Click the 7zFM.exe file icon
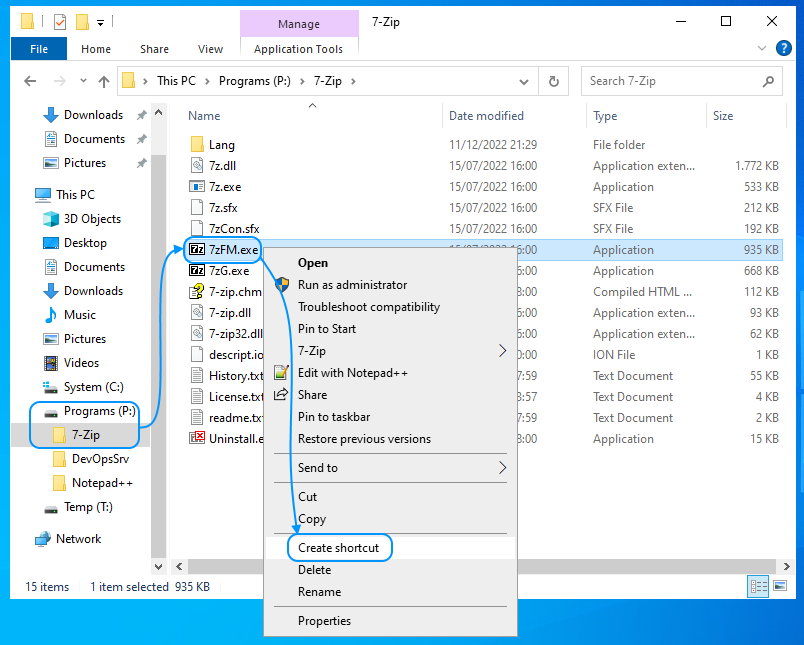804x645 pixels. click(197, 250)
